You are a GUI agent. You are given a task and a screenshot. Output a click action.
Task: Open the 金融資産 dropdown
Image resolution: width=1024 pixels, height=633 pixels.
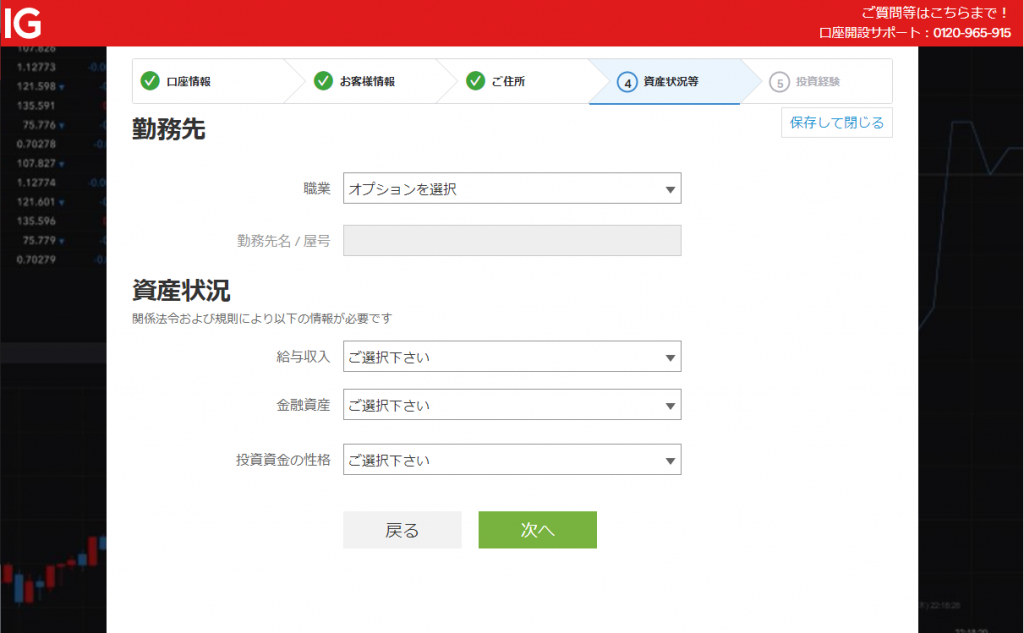[x=512, y=405]
